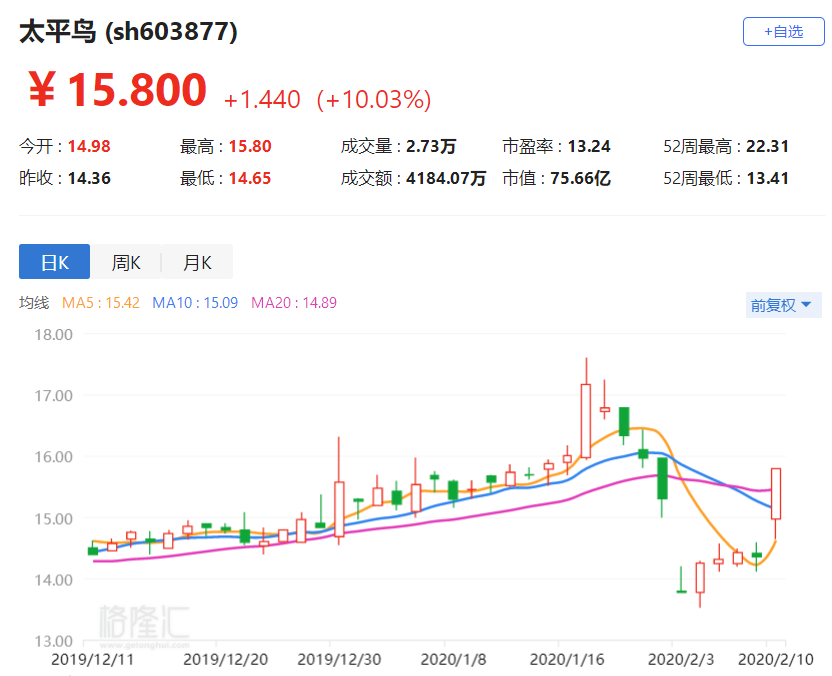Click the 今开 value 14.98
This screenshot has width=832, height=676.
(x=89, y=146)
